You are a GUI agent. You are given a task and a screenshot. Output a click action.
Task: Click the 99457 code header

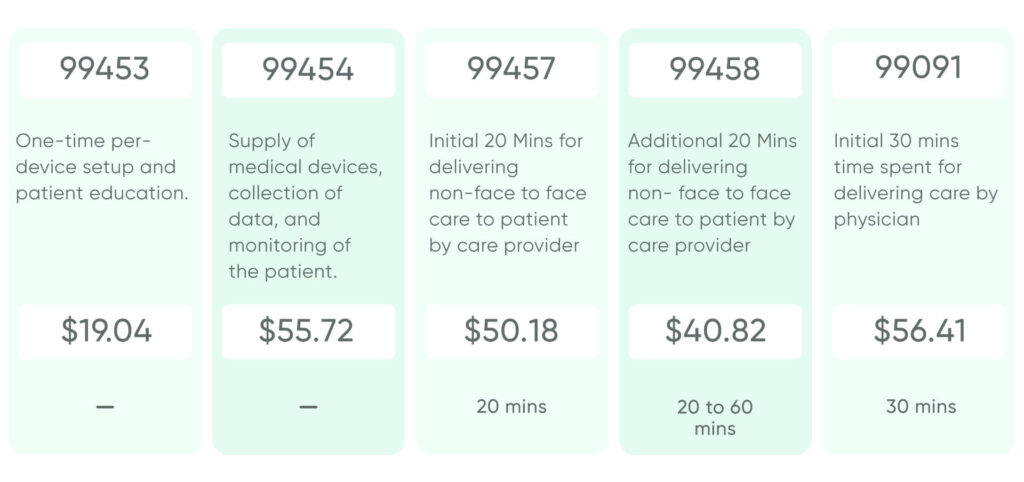click(x=511, y=69)
